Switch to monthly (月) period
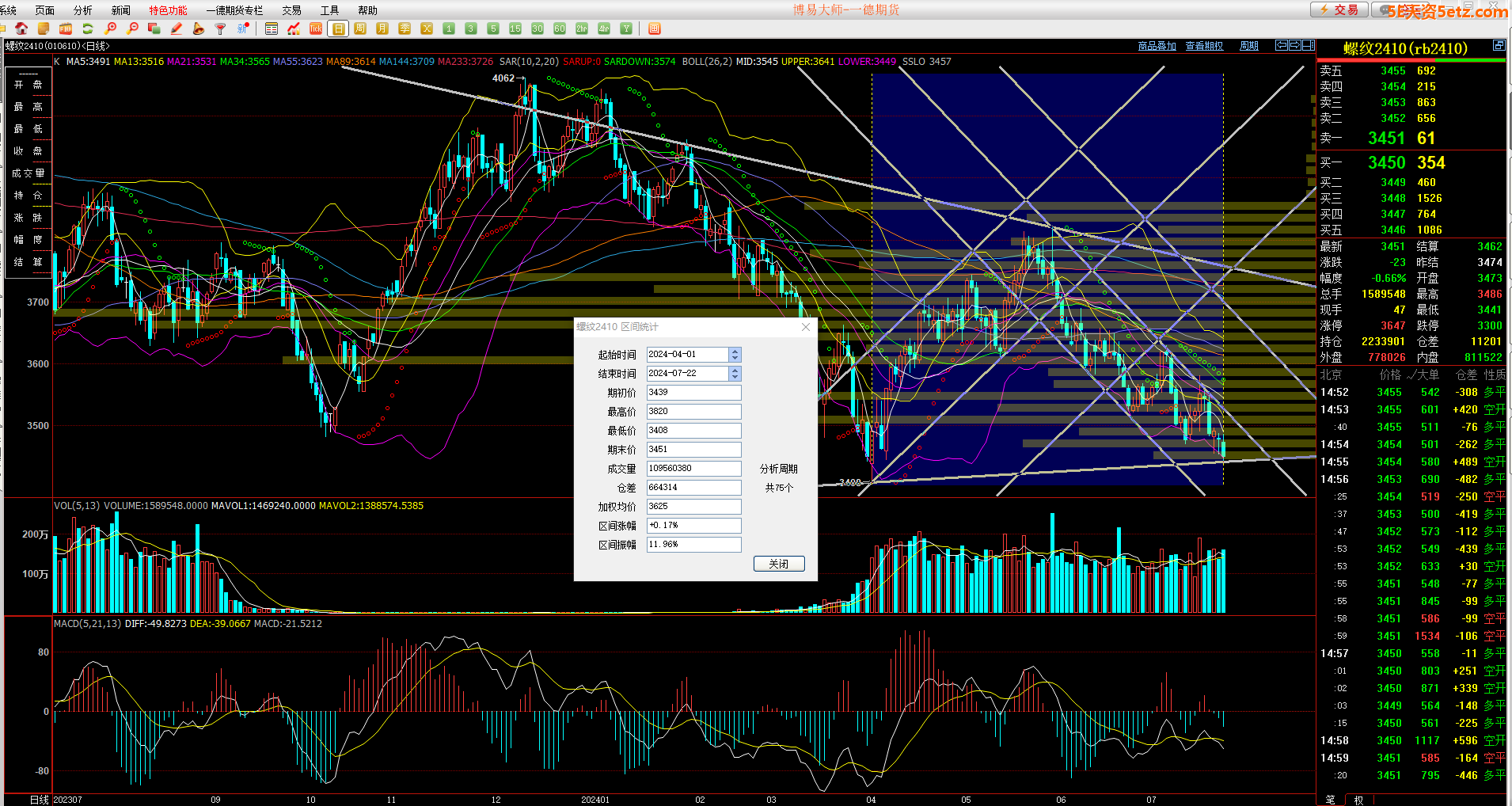This screenshot has height=806, width=1512. pos(382,29)
